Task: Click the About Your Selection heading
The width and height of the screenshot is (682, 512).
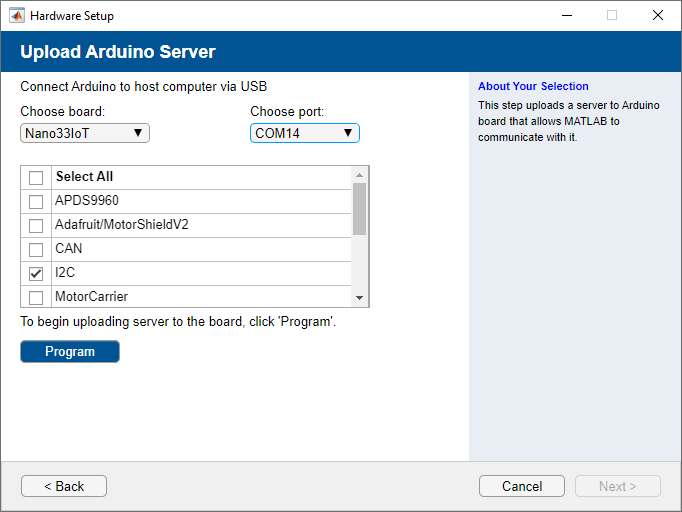Action: (533, 87)
